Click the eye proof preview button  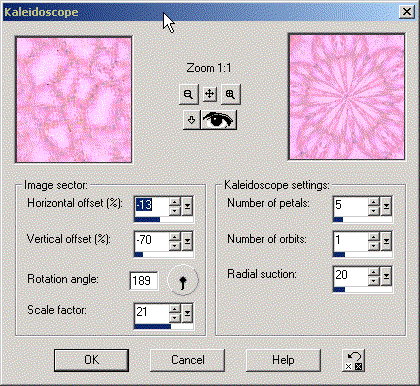(x=218, y=120)
